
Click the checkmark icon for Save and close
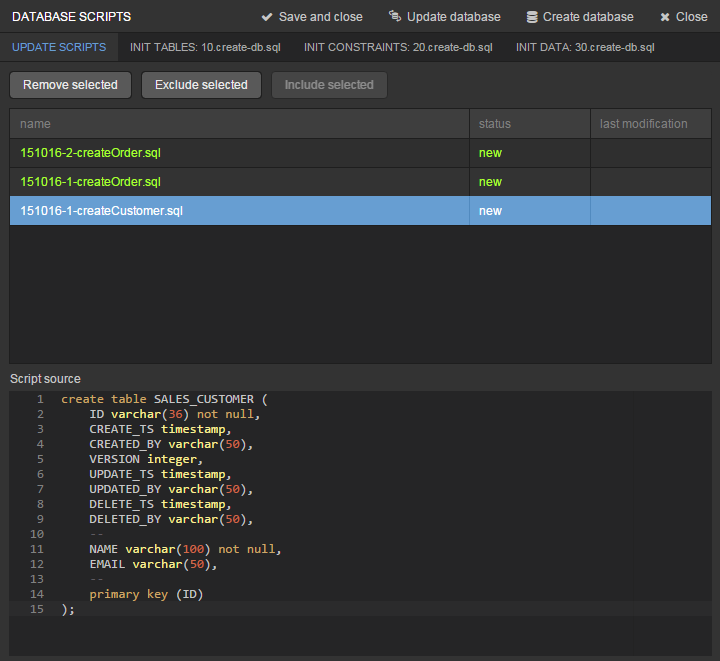[267, 17]
